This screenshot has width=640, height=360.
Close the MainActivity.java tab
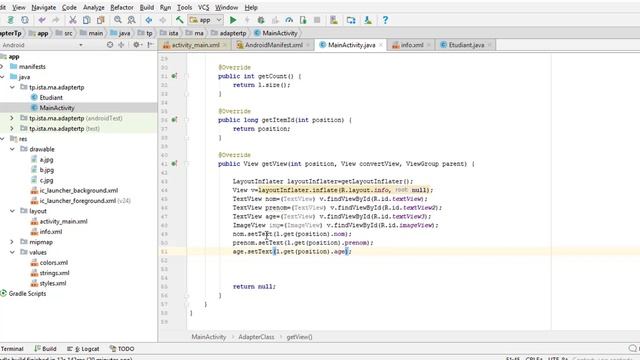click(381, 45)
